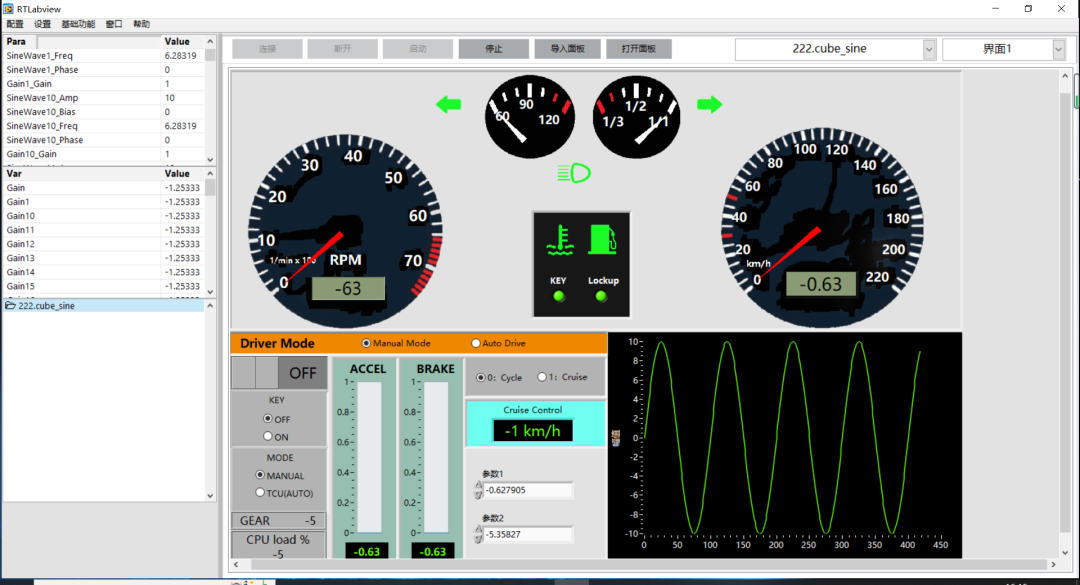Click the 连接 connect button

[267, 49]
